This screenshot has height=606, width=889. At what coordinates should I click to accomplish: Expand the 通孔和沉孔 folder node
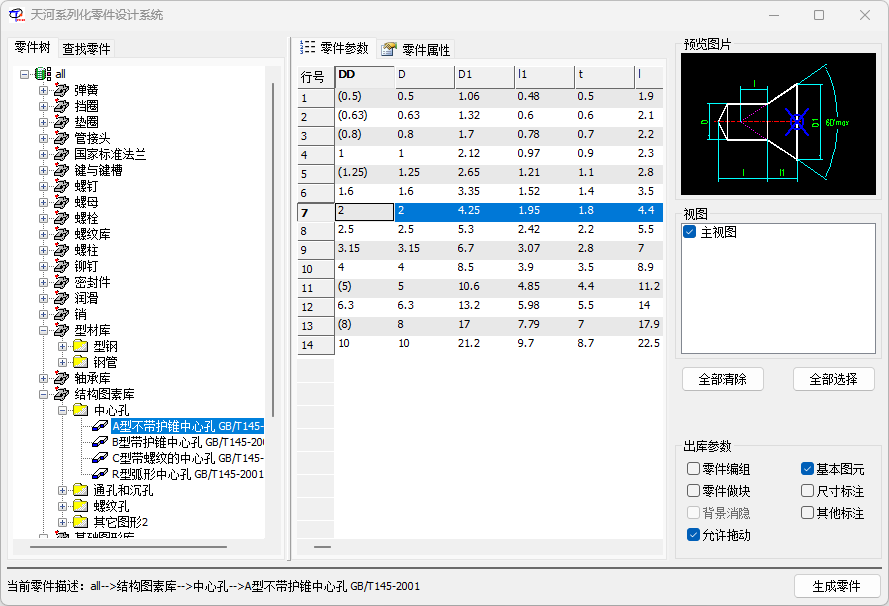pyautogui.click(x=62, y=490)
